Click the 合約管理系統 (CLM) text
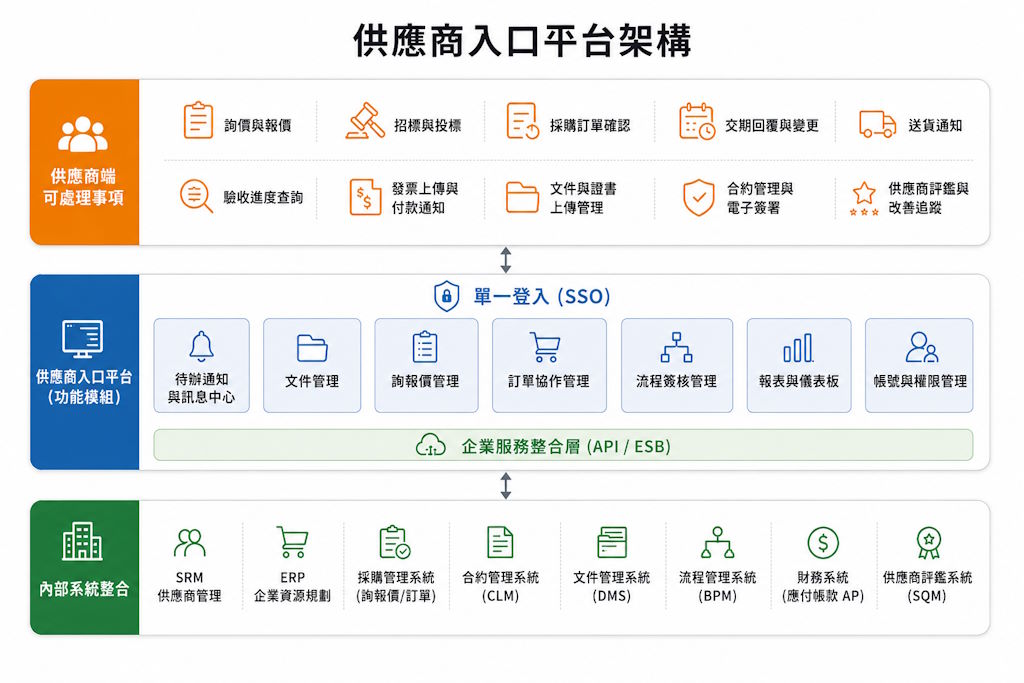This screenshot has height=683, width=1024. click(x=500, y=586)
